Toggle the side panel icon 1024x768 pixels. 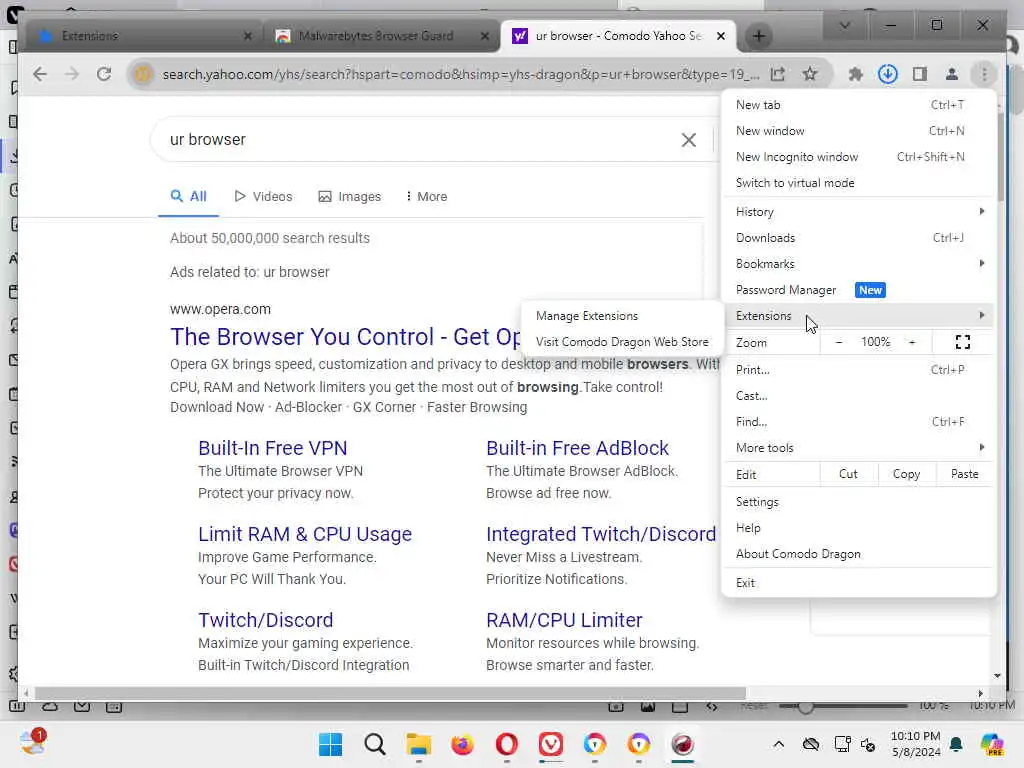click(x=920, y=74)
